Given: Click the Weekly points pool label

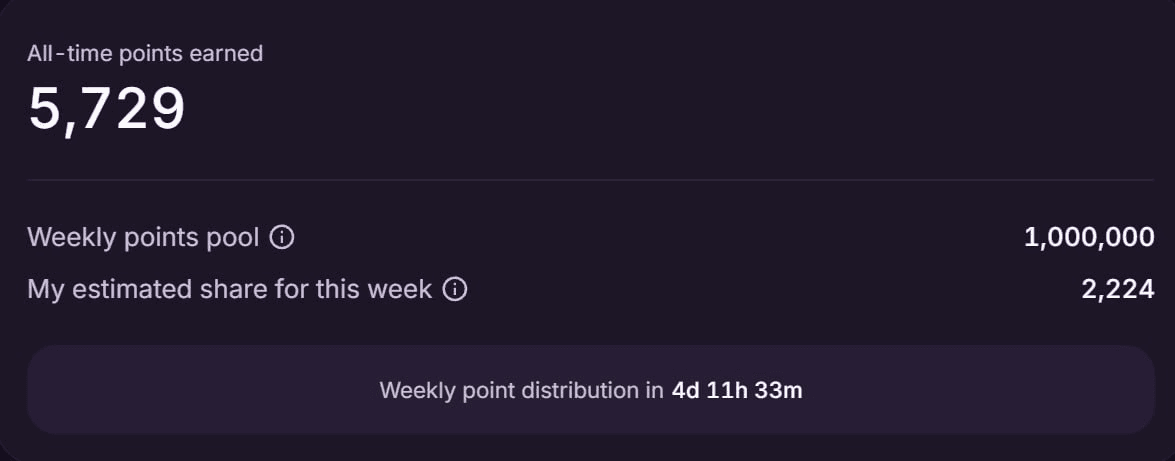Looking at the screenshot, I should click(143, 238).
